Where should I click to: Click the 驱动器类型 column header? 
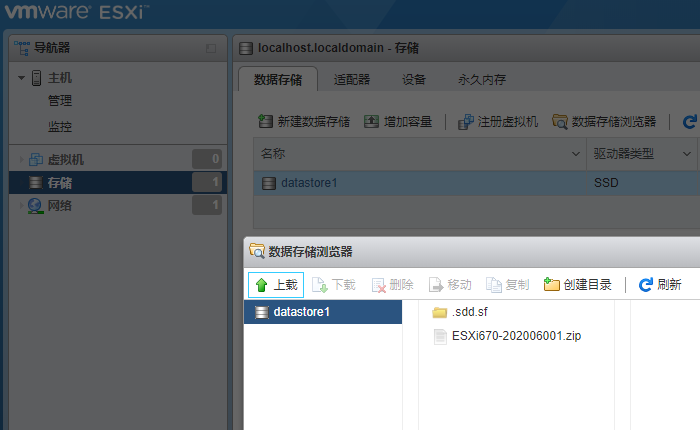pos(642,154)
